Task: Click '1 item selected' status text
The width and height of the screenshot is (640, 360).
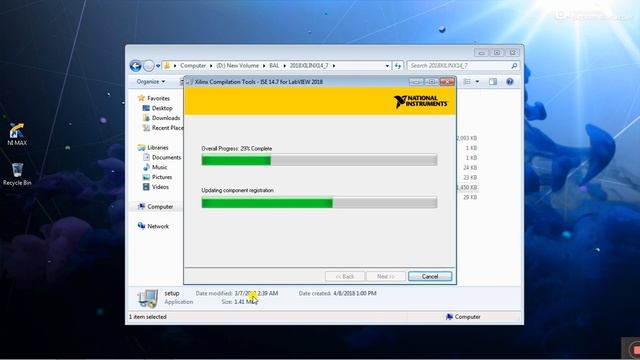Action: (x=147, y=317)
